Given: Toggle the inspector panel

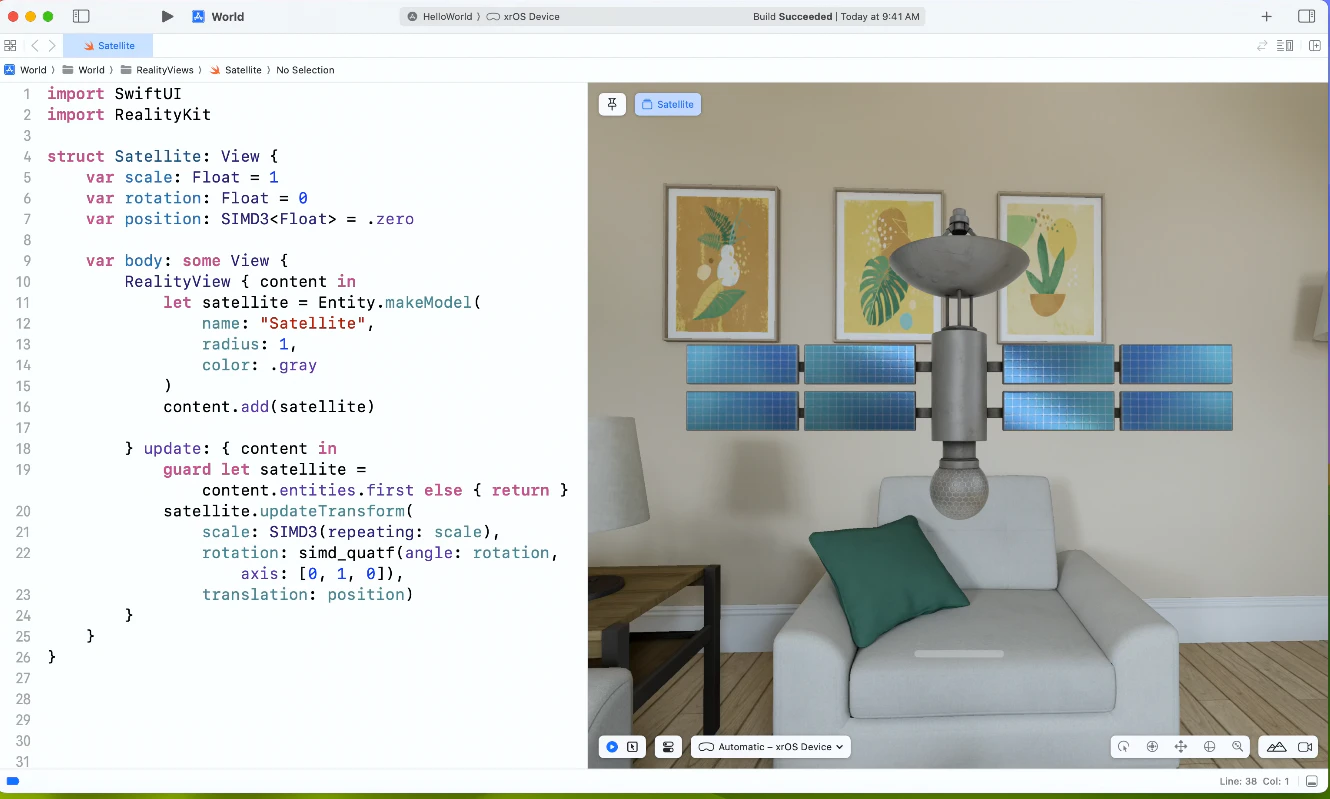Looking at the screenshot, I should (x=1306, y=16).
